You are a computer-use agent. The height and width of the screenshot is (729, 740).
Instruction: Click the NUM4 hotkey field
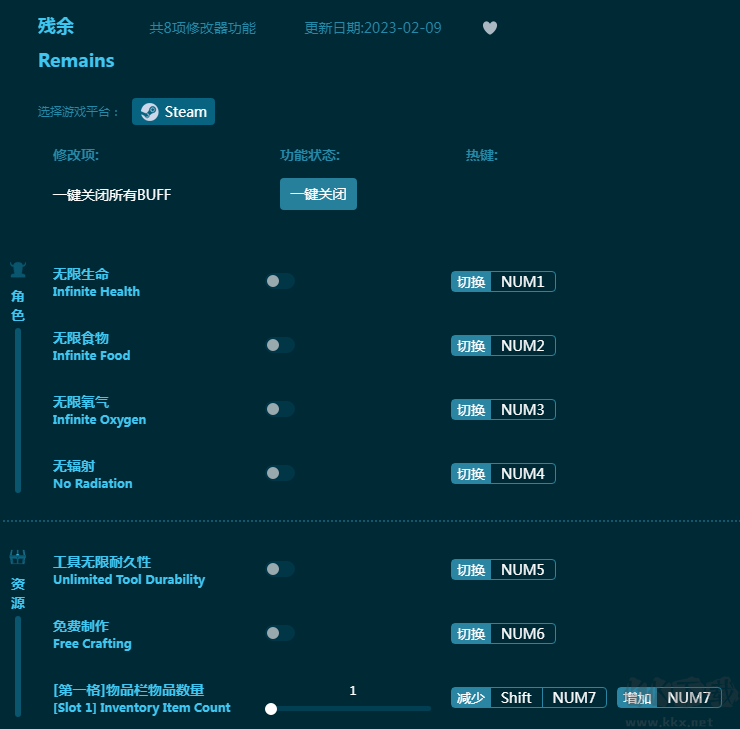point(522,474)
